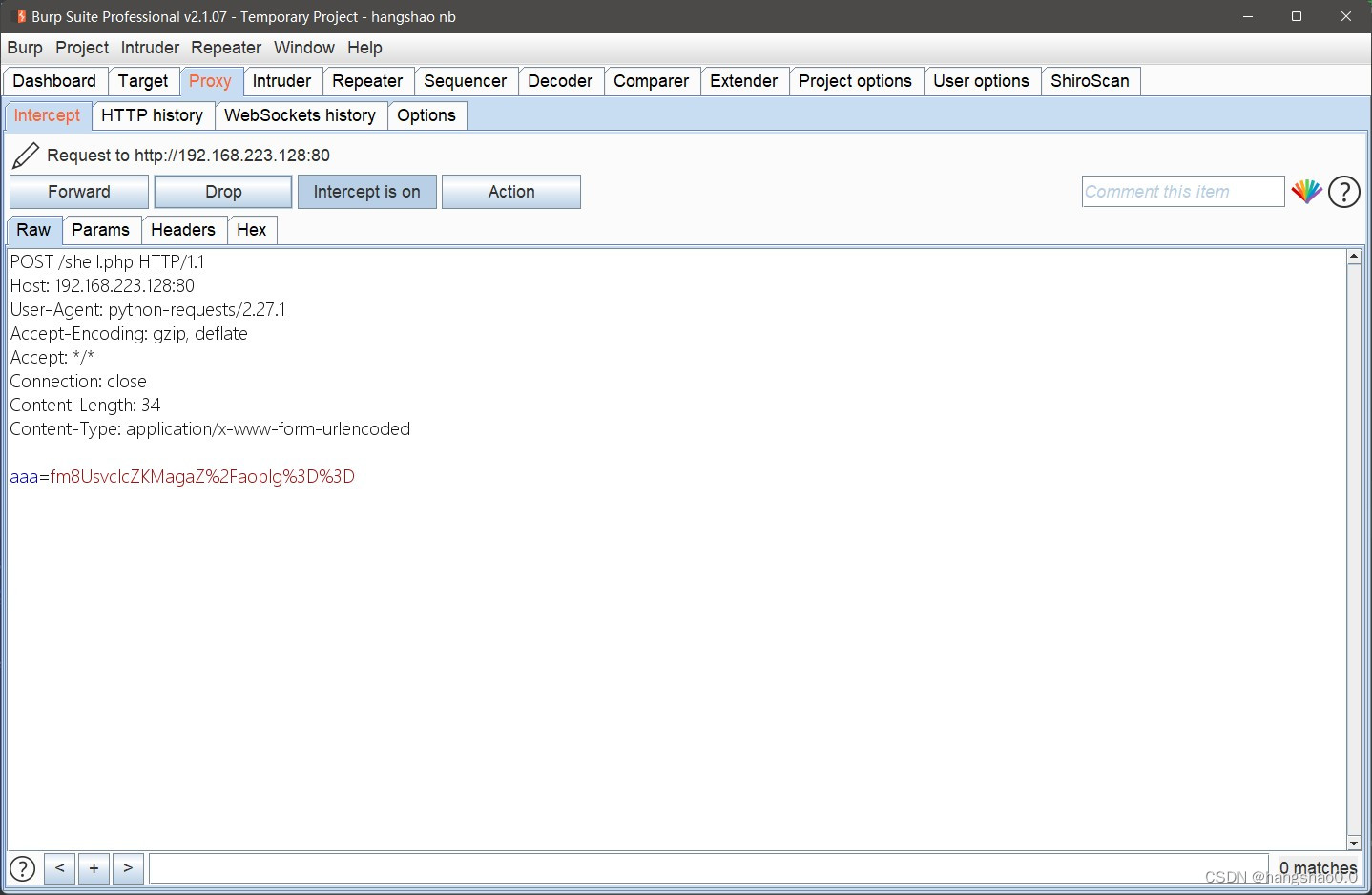This screenshot has width=1372, height=895.
Task: Click the Accept: */* header line
Action: click(52, 357)
